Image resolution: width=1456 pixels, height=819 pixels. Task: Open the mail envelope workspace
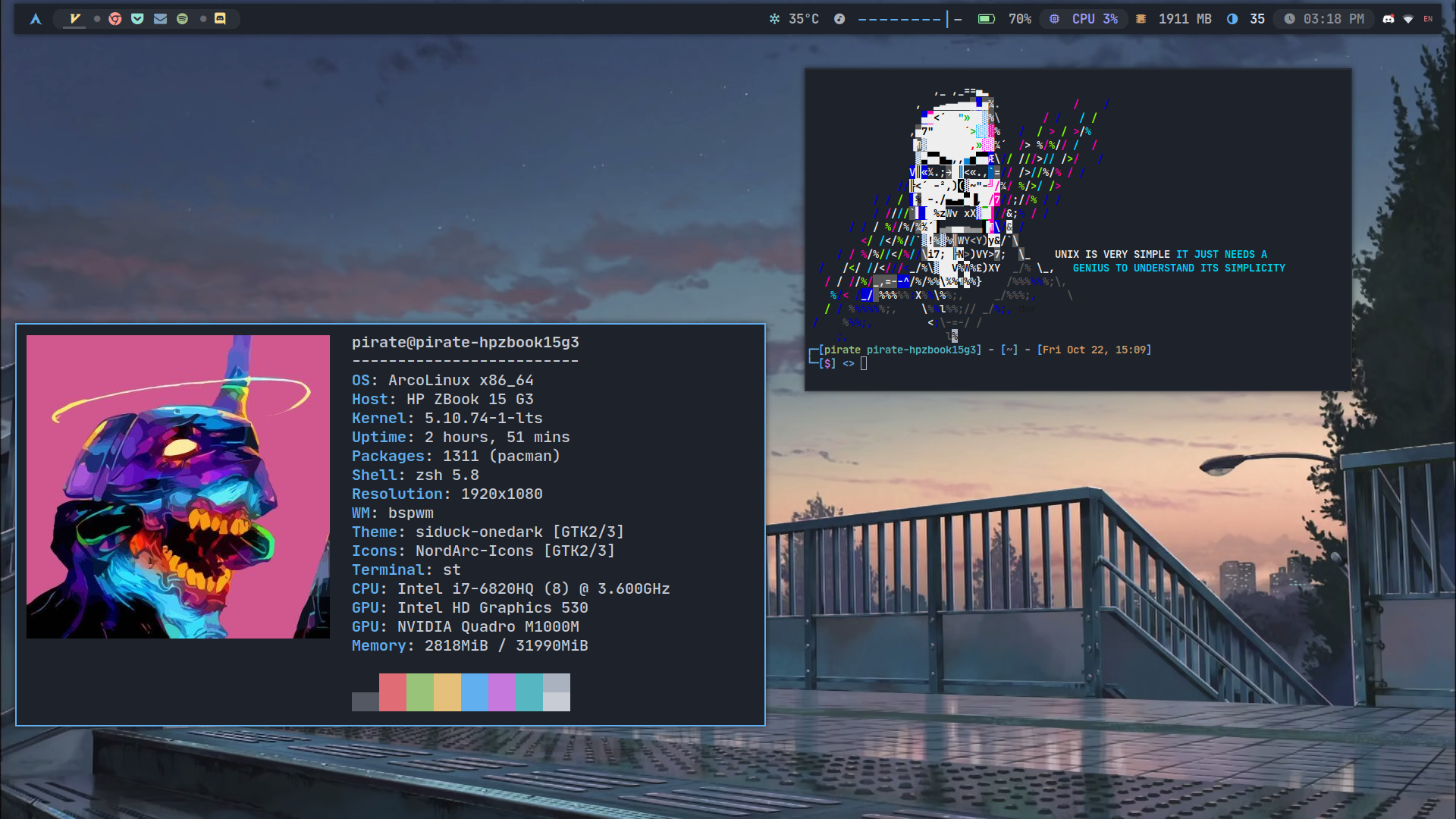(x=160, y=19)
